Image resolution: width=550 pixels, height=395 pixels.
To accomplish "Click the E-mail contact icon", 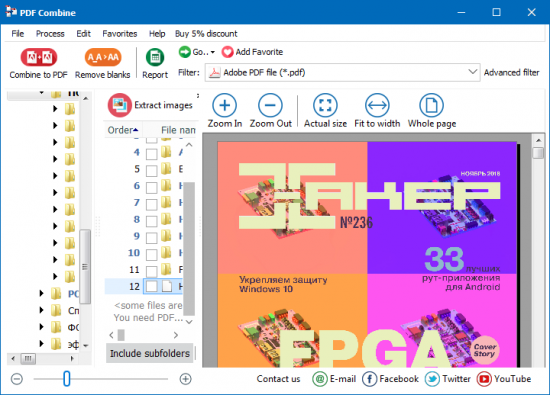I will tap(320, 379).
